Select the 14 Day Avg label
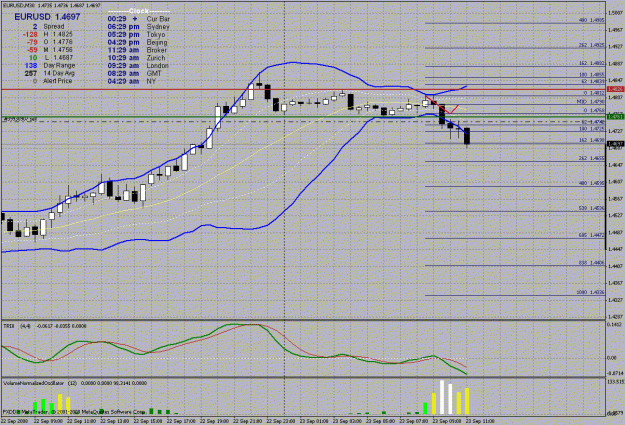The width and height of the screenshot is (625, 425). (x=59, y=73)
